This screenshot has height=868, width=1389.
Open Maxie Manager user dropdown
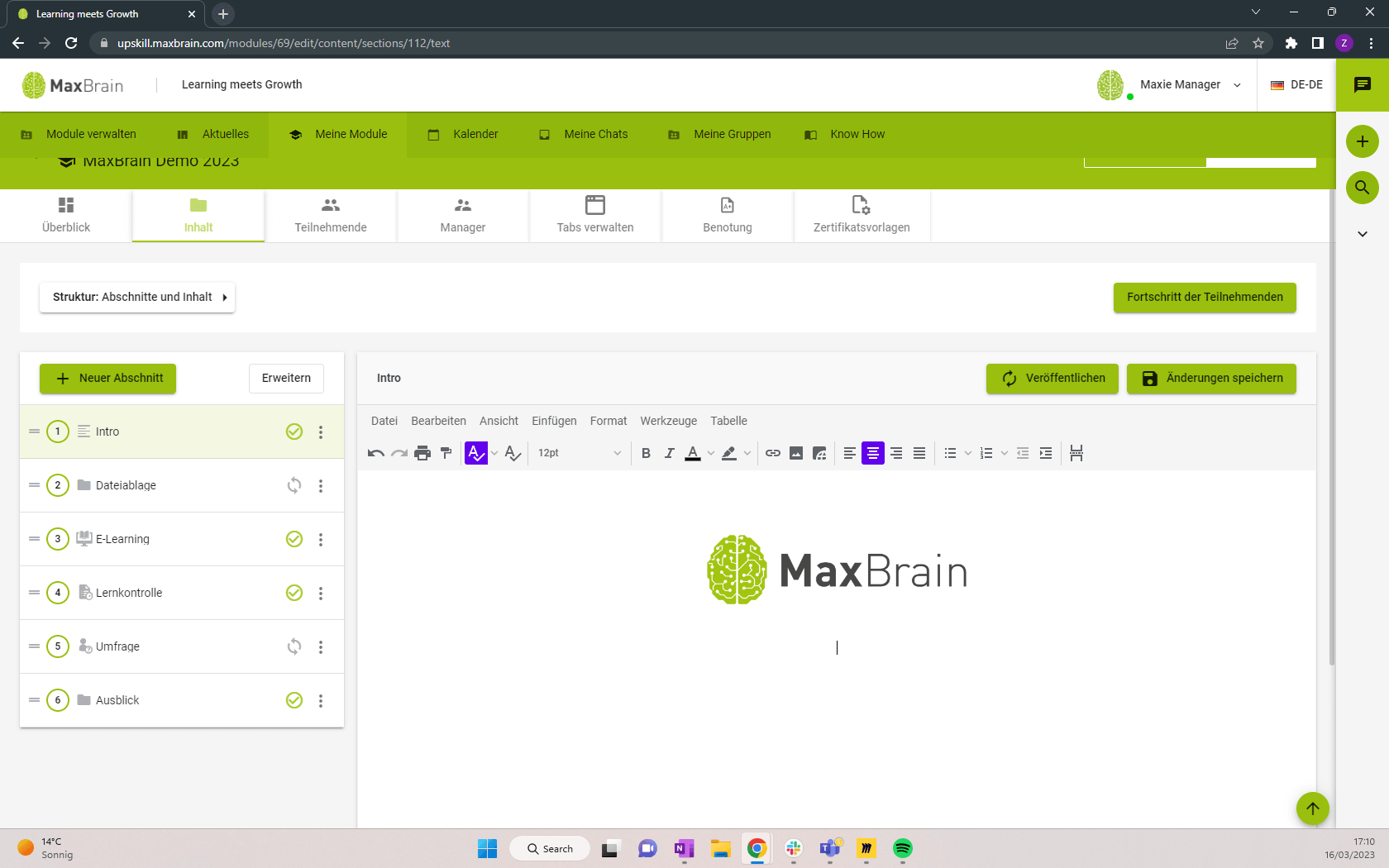(1169, 84)
